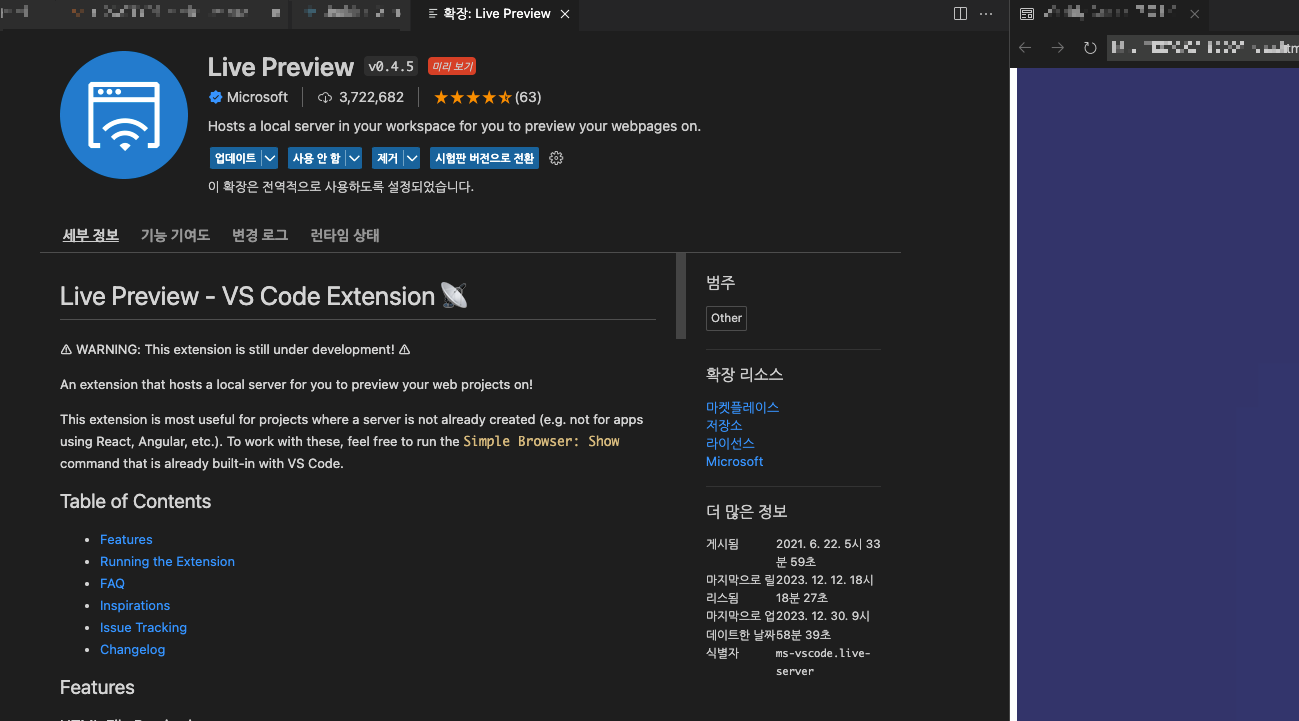Open the 저장소 resource link
Viewport: 1299px width, 721px height.
pos(724,425)
